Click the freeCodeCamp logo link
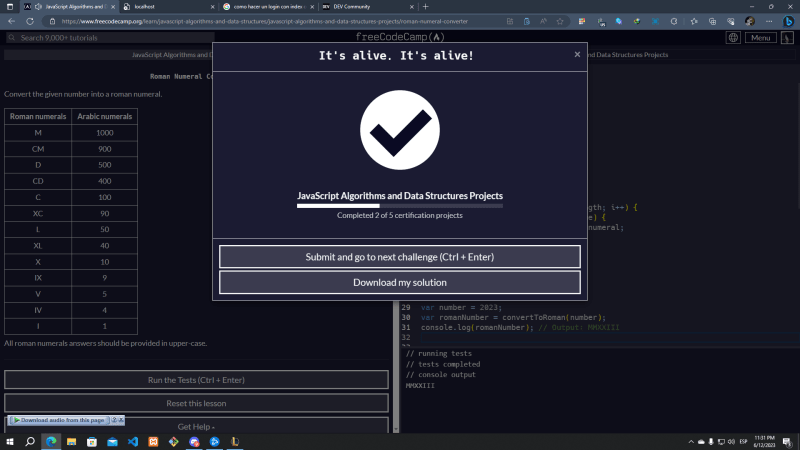Image resolution: width=800 pixels, height=450 pixels. click(399, 37)
